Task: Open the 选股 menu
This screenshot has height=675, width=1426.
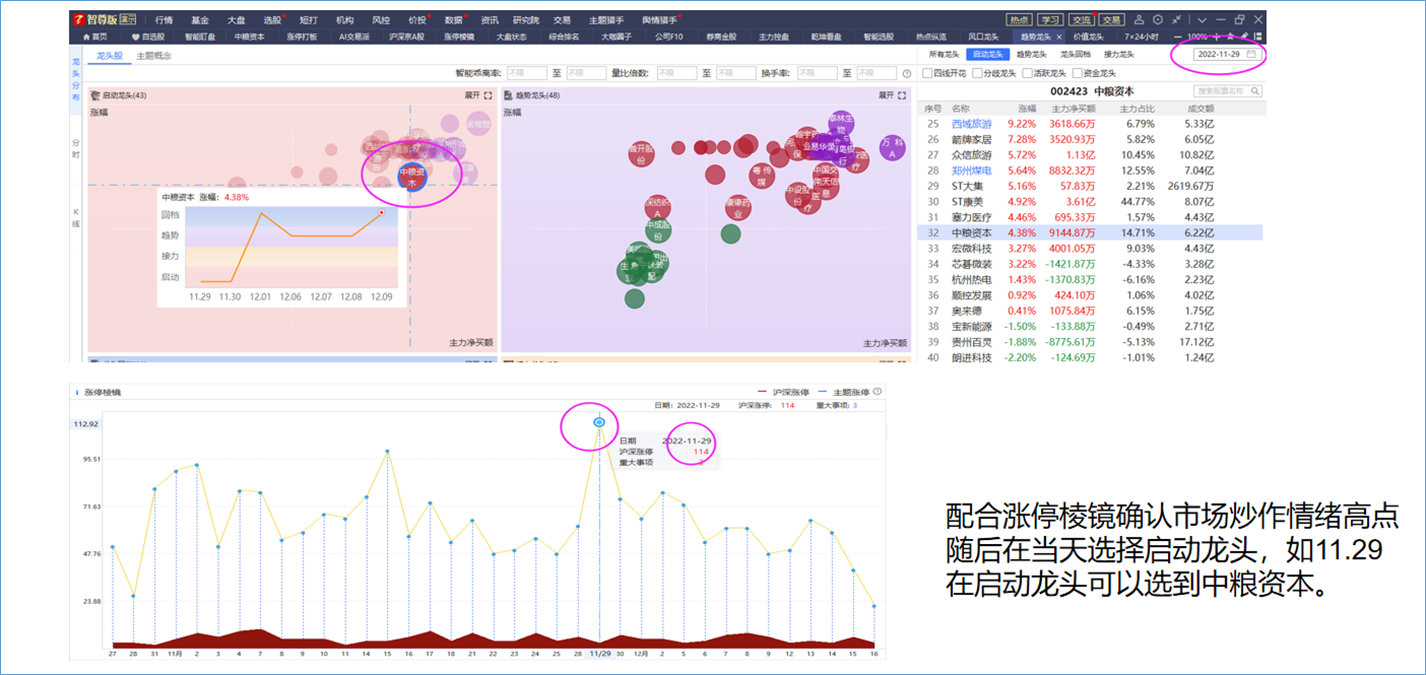Action: click(272, 20)
